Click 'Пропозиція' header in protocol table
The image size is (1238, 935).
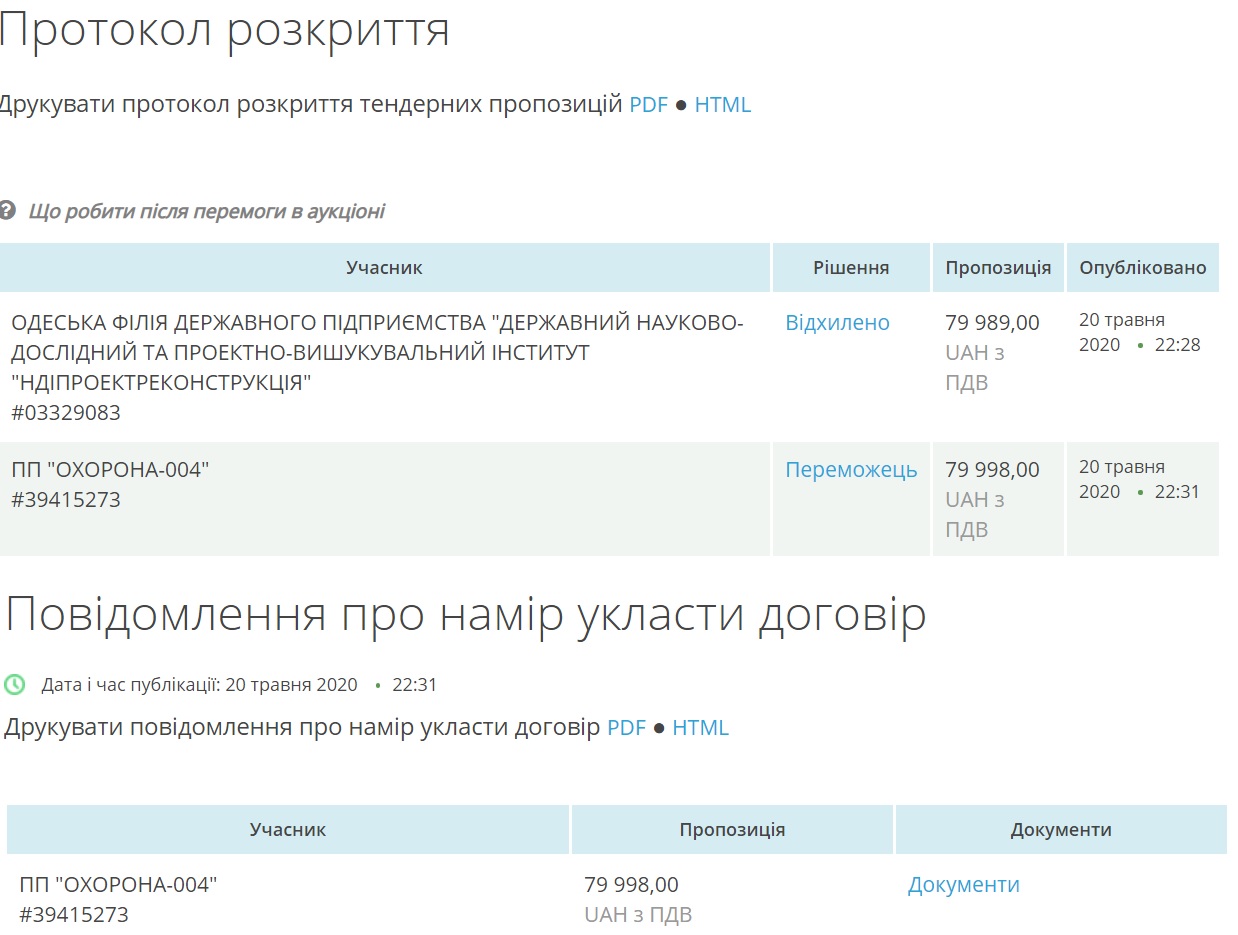point(998,268)
